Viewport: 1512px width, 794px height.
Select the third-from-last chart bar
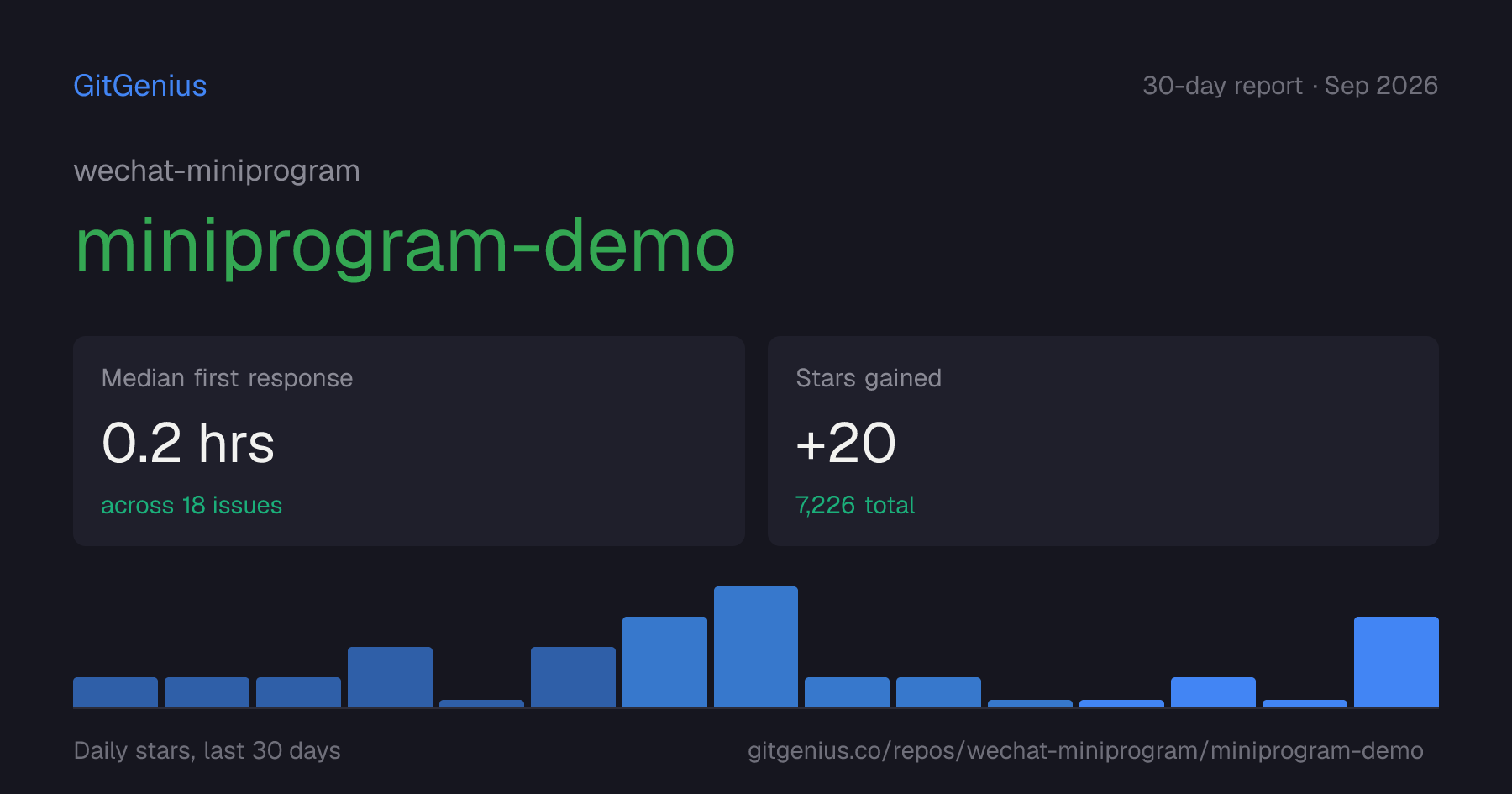[1213, 692]
